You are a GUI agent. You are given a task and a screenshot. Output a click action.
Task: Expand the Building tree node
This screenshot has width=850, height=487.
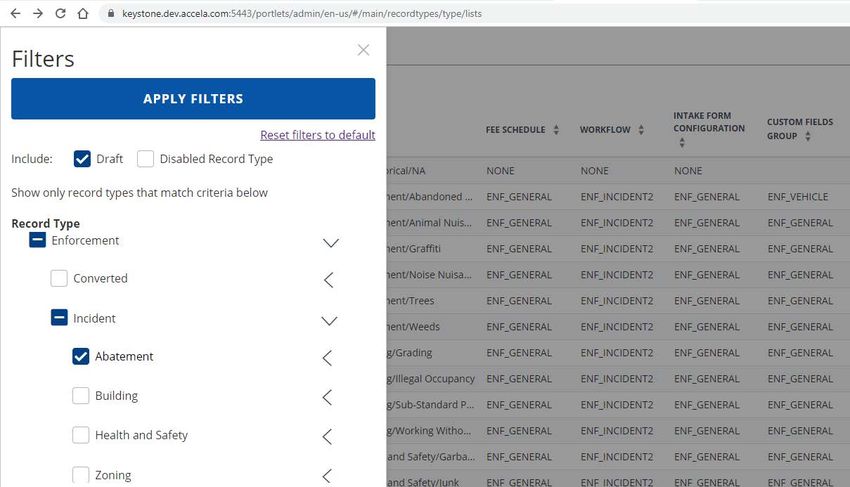(327, 397)
